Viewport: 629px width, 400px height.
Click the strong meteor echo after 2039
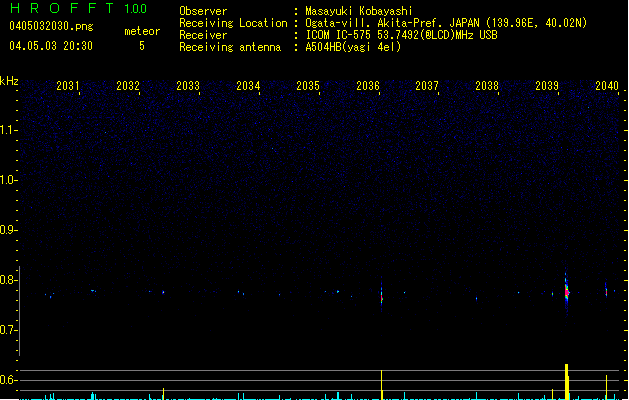[566, 292]
